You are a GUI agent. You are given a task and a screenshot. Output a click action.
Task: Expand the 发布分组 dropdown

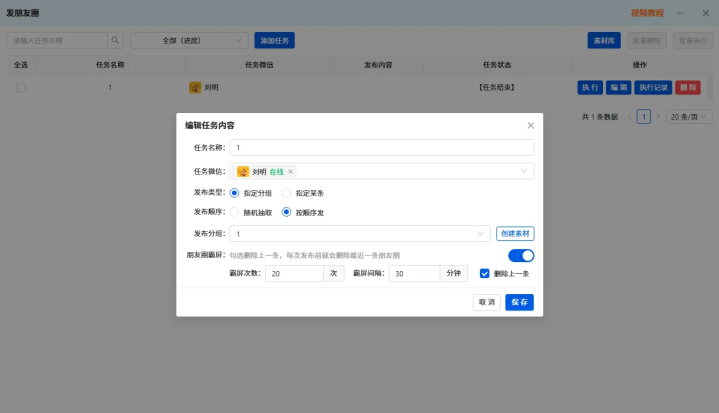coord(360,234)
